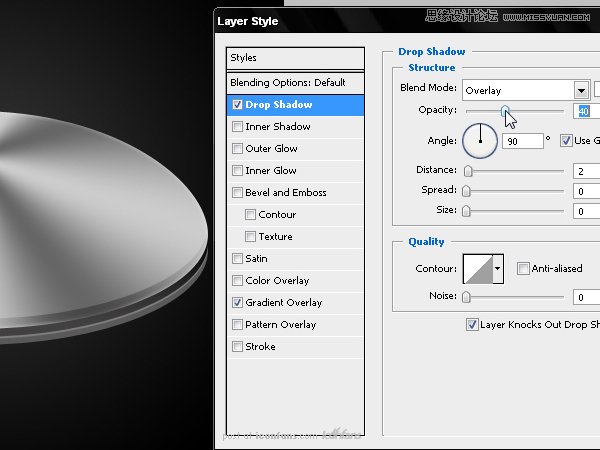Tick the Contour sub-option checkbox
Image resolution: width=600 pixels, height=450 pixels.
click(250, 214)
